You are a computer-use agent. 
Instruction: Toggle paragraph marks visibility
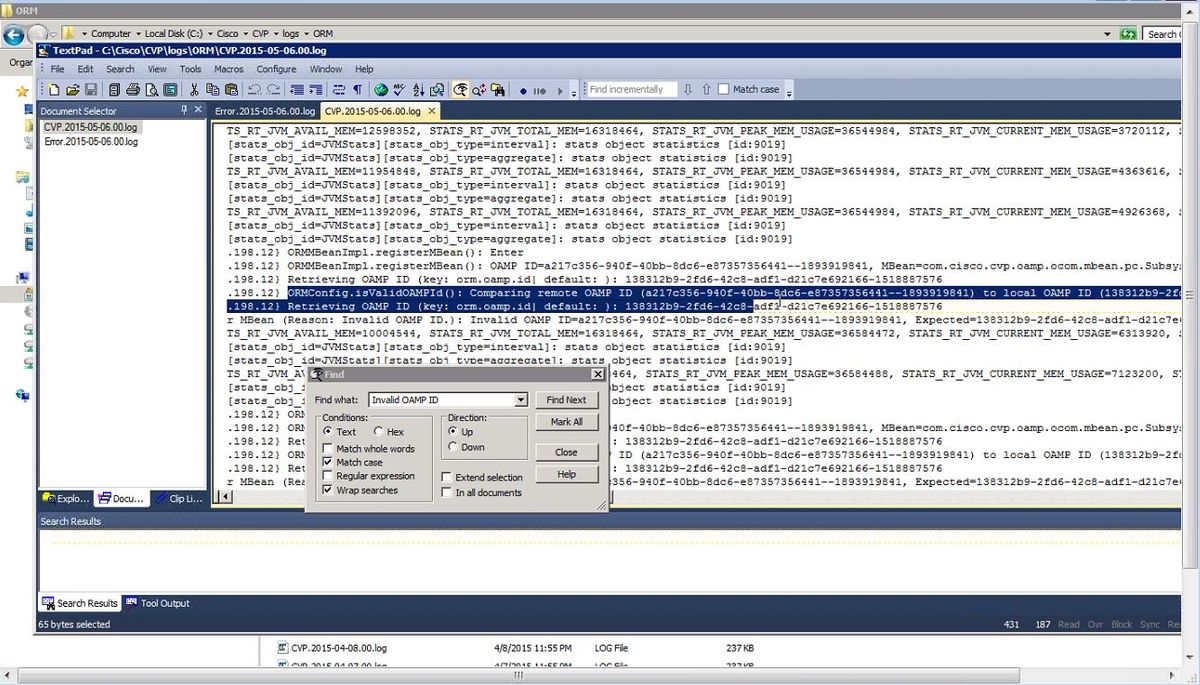coord(358,90)
